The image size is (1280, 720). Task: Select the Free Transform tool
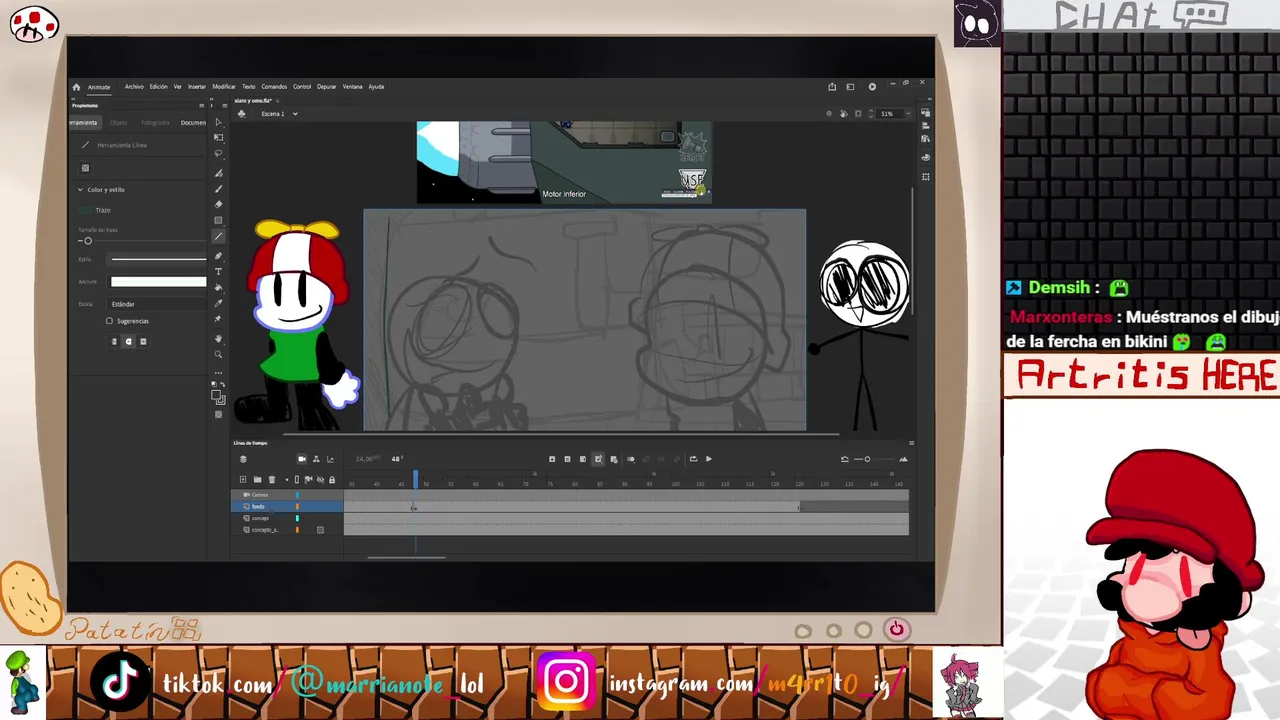tap(219, 137)
